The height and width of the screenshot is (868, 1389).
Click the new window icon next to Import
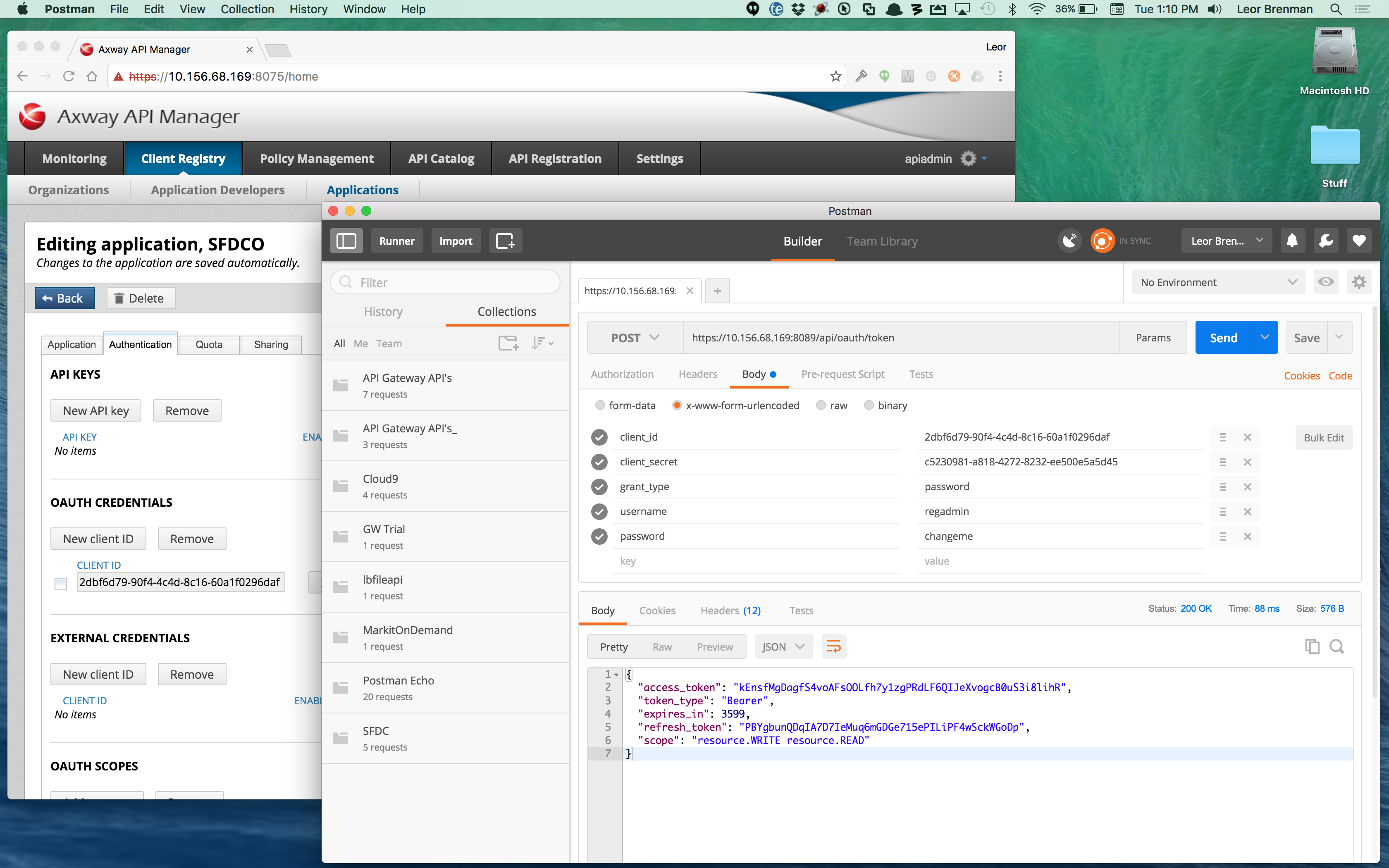pyautogui.click(x=505, y=241)
